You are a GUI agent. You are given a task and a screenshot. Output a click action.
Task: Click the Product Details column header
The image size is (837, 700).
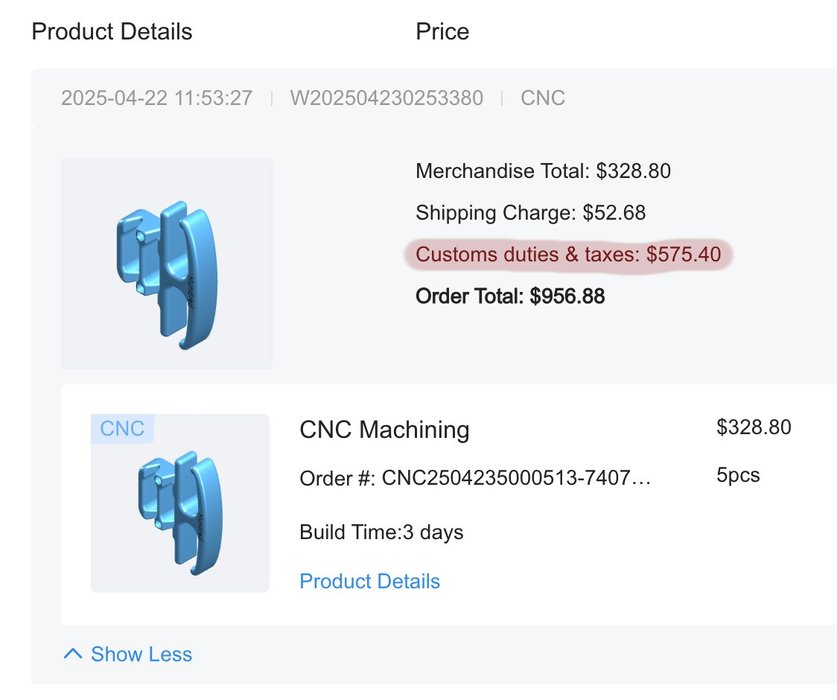click(x=112, y=32)
